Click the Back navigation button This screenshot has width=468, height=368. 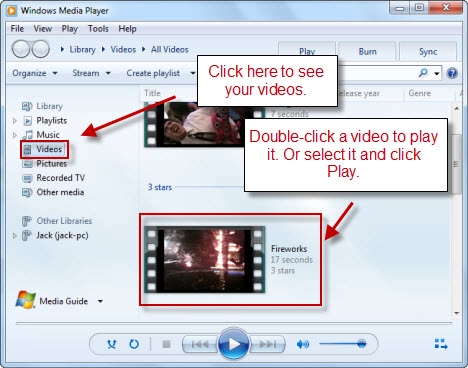[x=22, y=49]
